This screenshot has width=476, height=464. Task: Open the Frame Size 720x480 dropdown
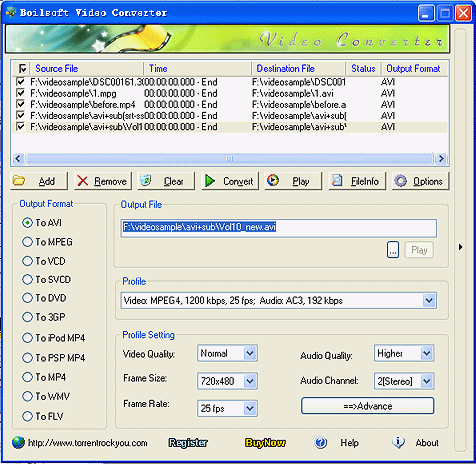click(250, 381)
